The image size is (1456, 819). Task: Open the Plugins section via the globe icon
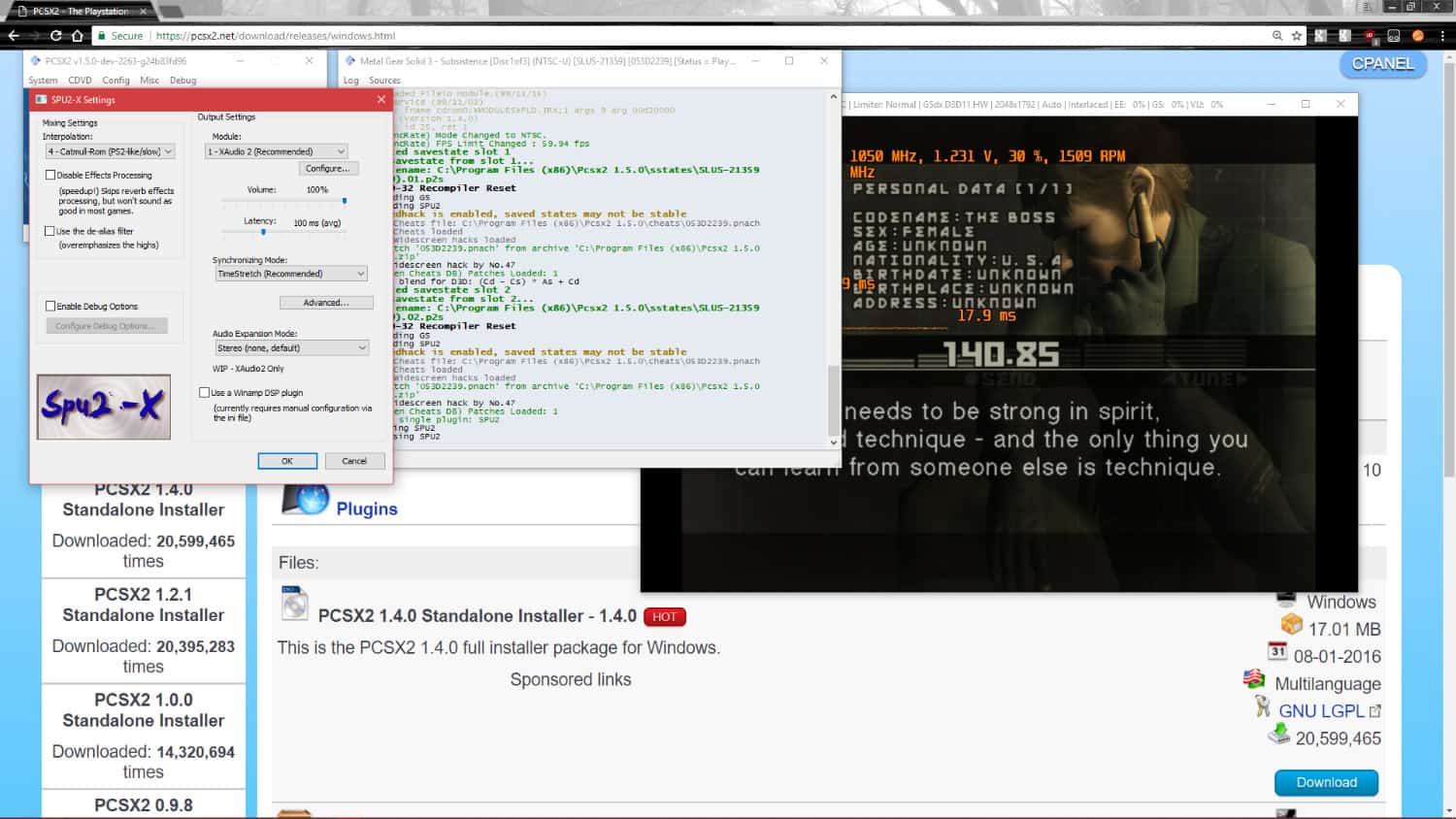point(309,501)
